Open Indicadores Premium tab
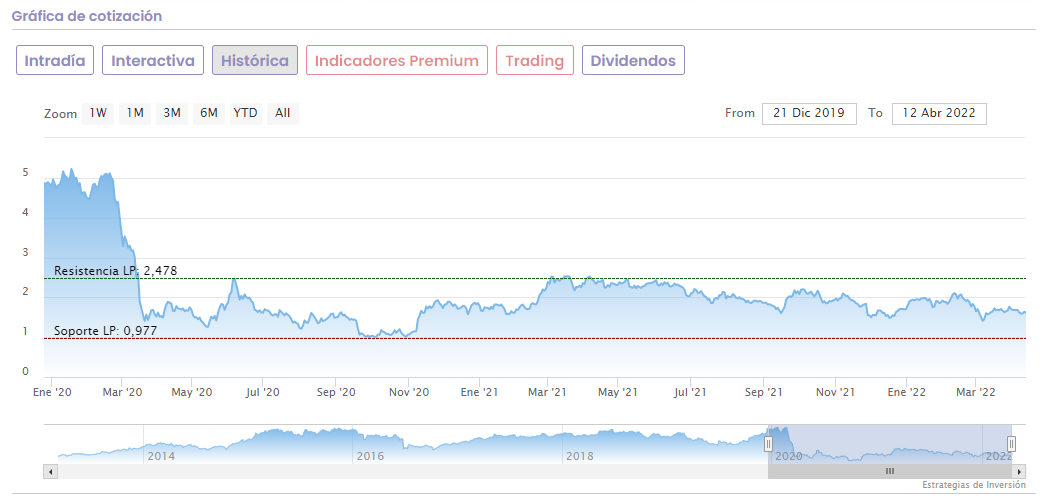 (x=397, y=60)
